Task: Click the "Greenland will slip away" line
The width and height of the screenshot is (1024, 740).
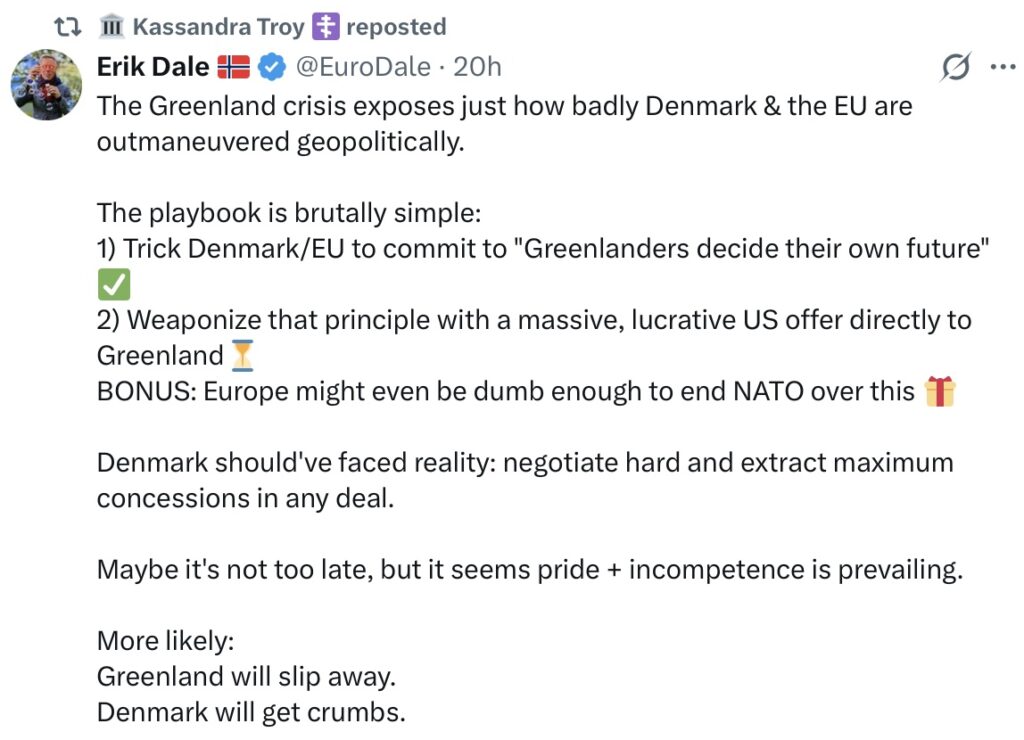Action: click(x=246, y=677)
